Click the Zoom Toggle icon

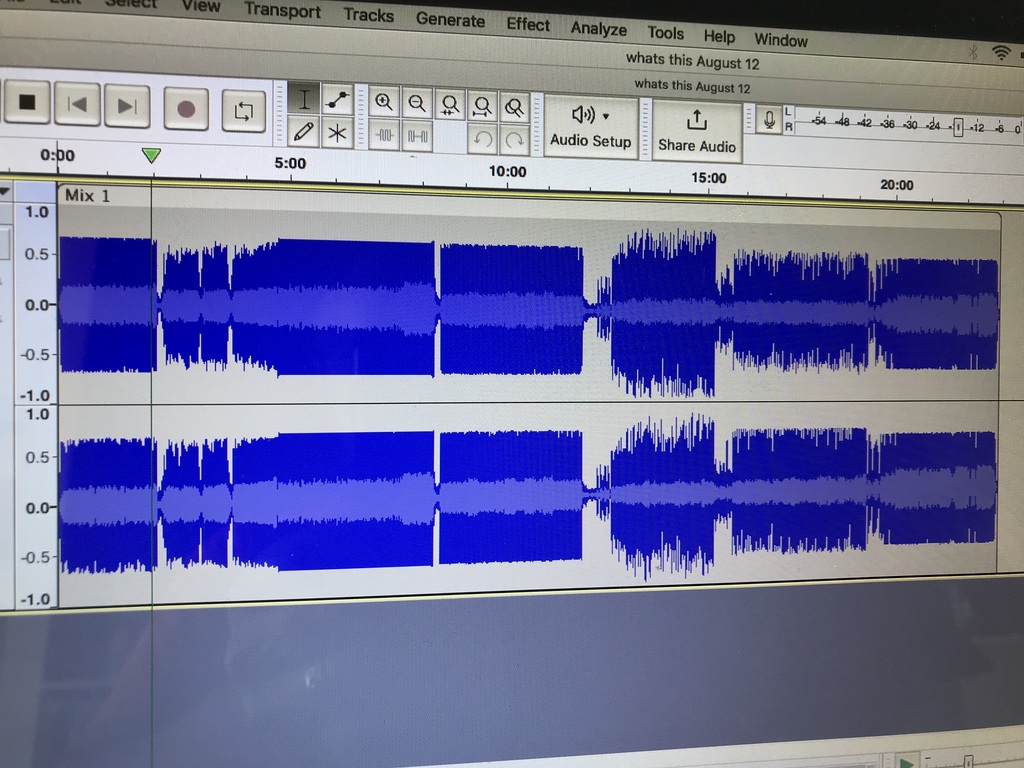click(x=515, y=108)
